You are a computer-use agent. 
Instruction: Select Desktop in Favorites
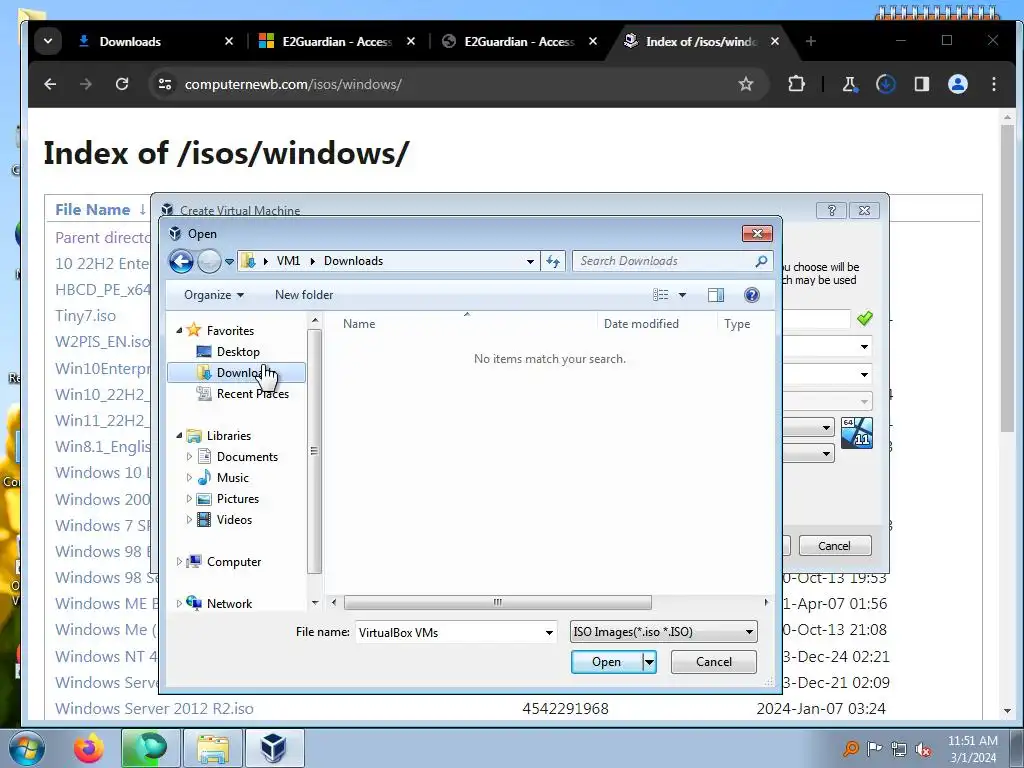pos(237,352)
